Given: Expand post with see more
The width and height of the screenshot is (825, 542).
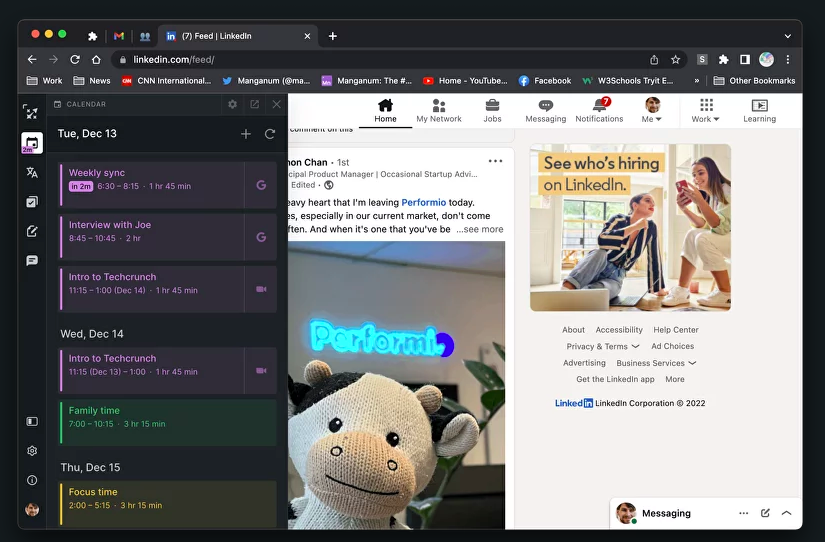Looking at the screenshot, I should 480,229.
